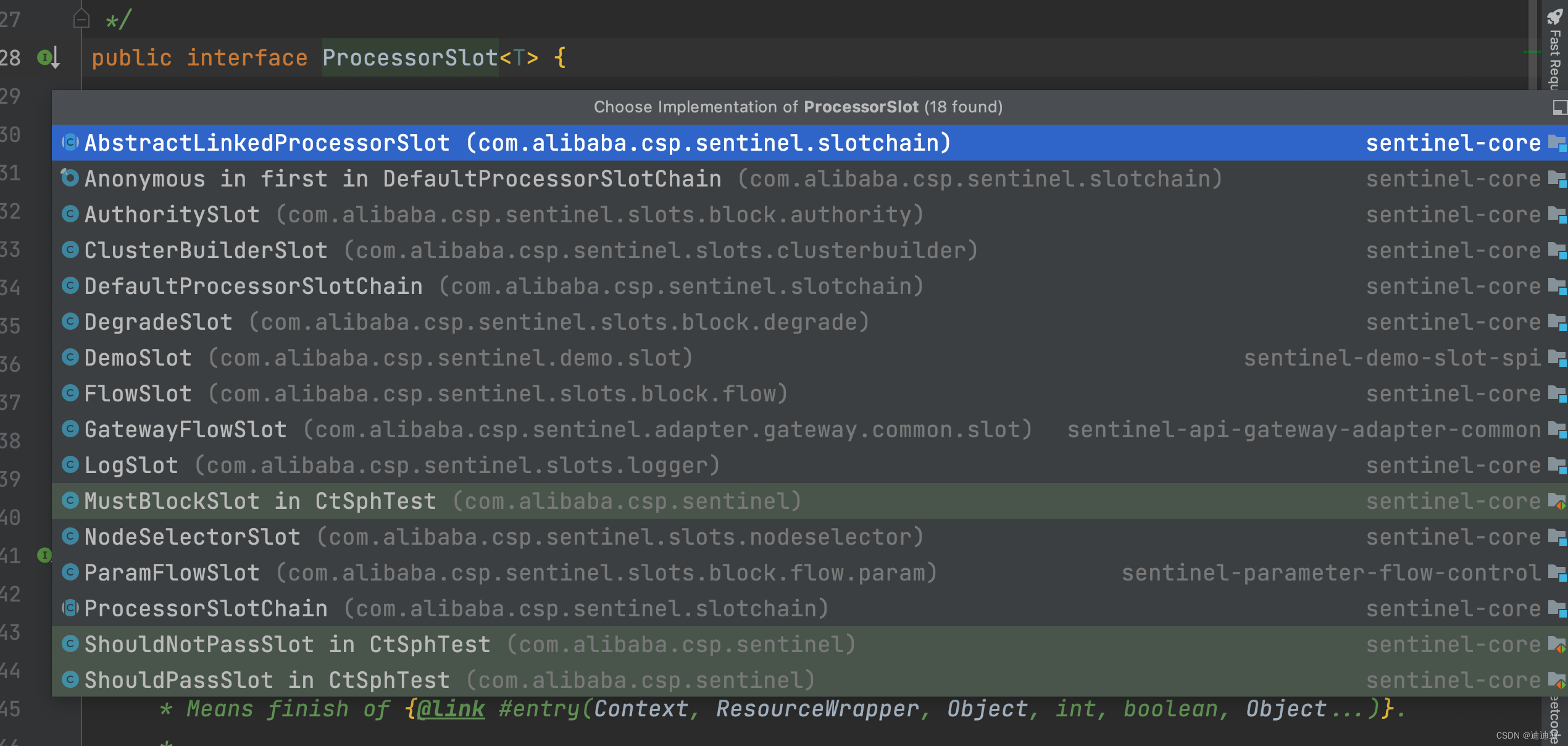Viewport: 1568px width, 746px height.
Task: Click anonymous class icon beside Anonymous in first
Action: [70, 178]
